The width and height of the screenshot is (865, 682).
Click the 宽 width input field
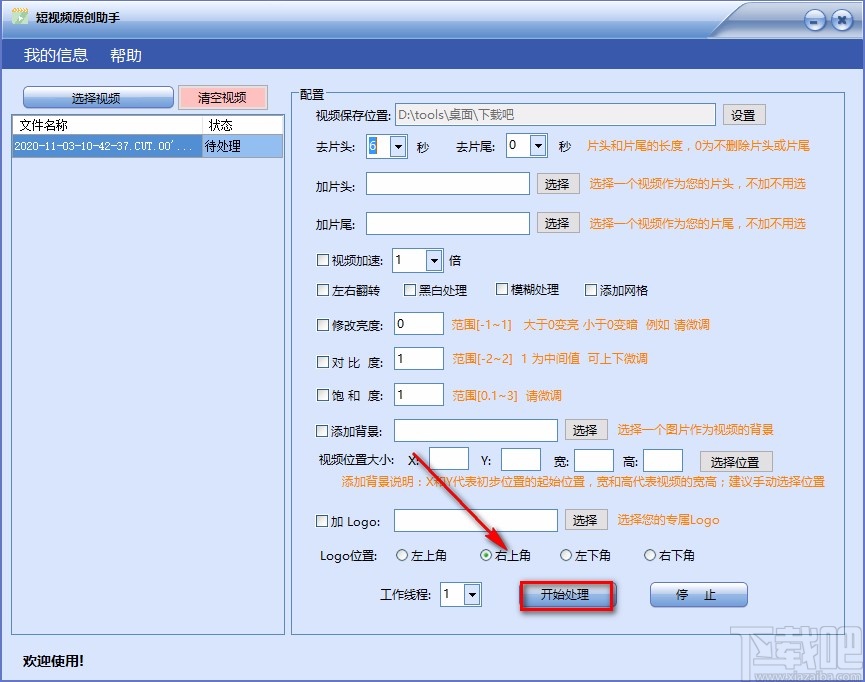point(594,461)
